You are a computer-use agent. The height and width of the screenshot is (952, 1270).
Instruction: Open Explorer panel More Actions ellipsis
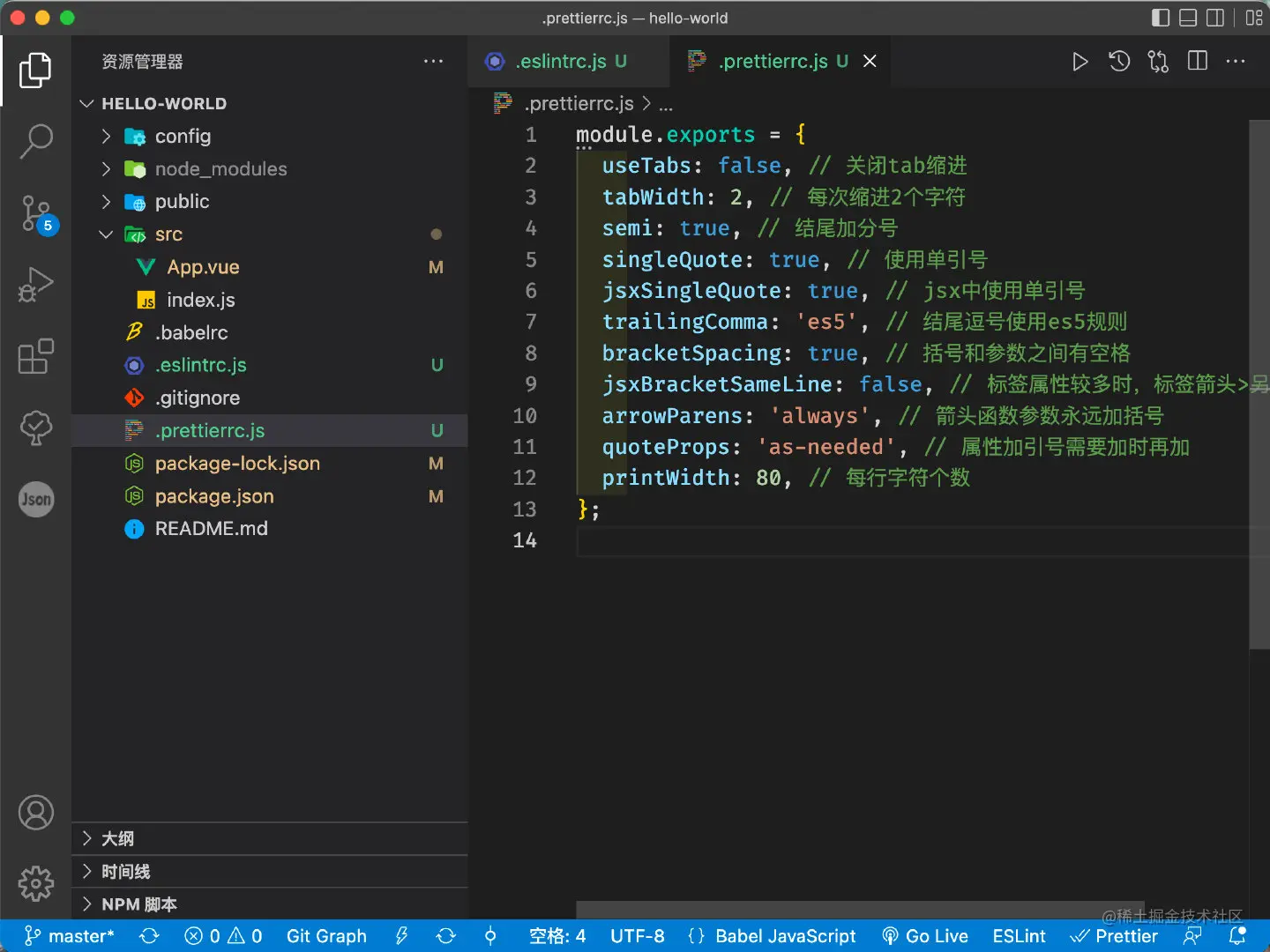pos(433,62)
